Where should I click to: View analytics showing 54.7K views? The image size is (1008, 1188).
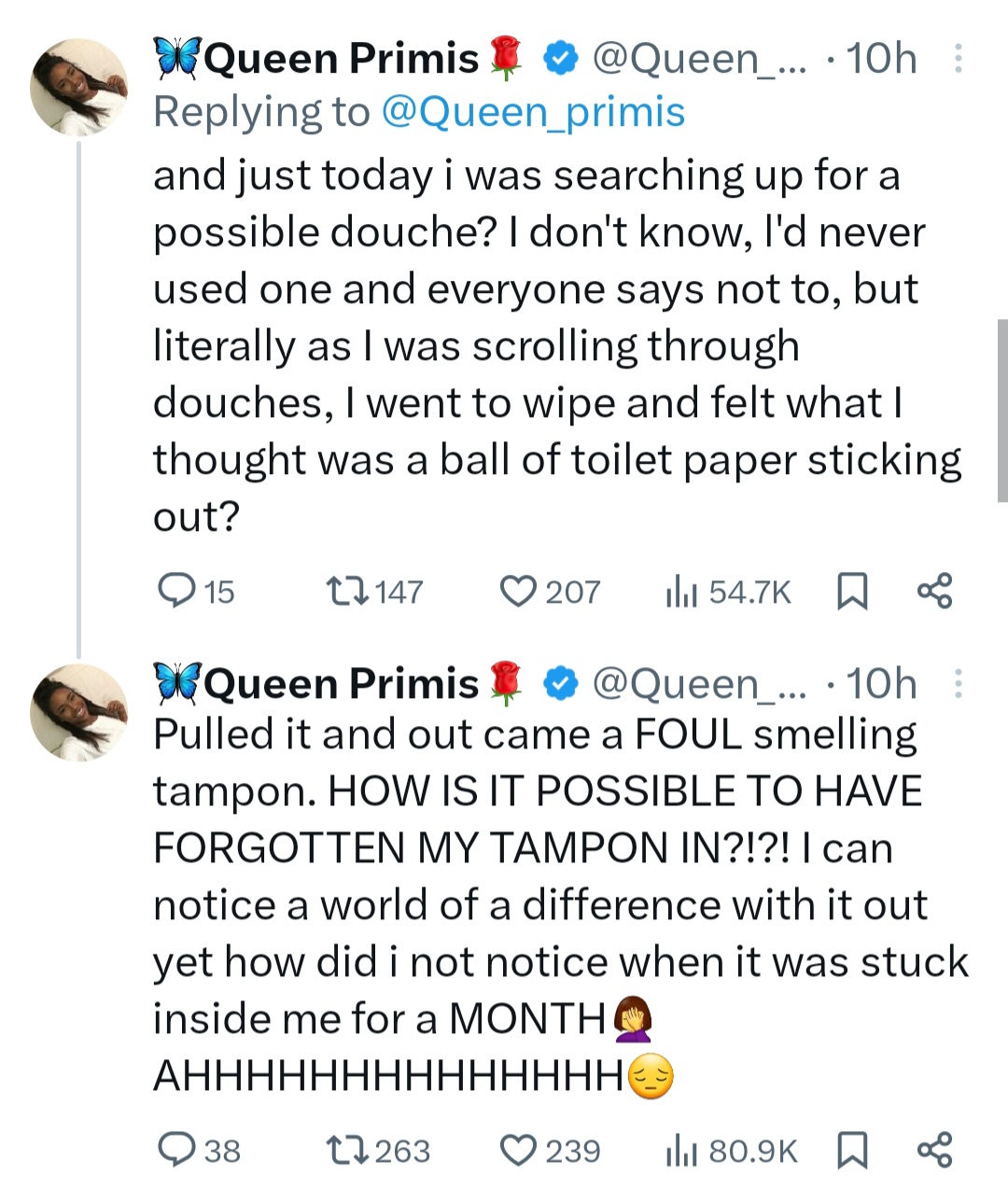[682, 592]
